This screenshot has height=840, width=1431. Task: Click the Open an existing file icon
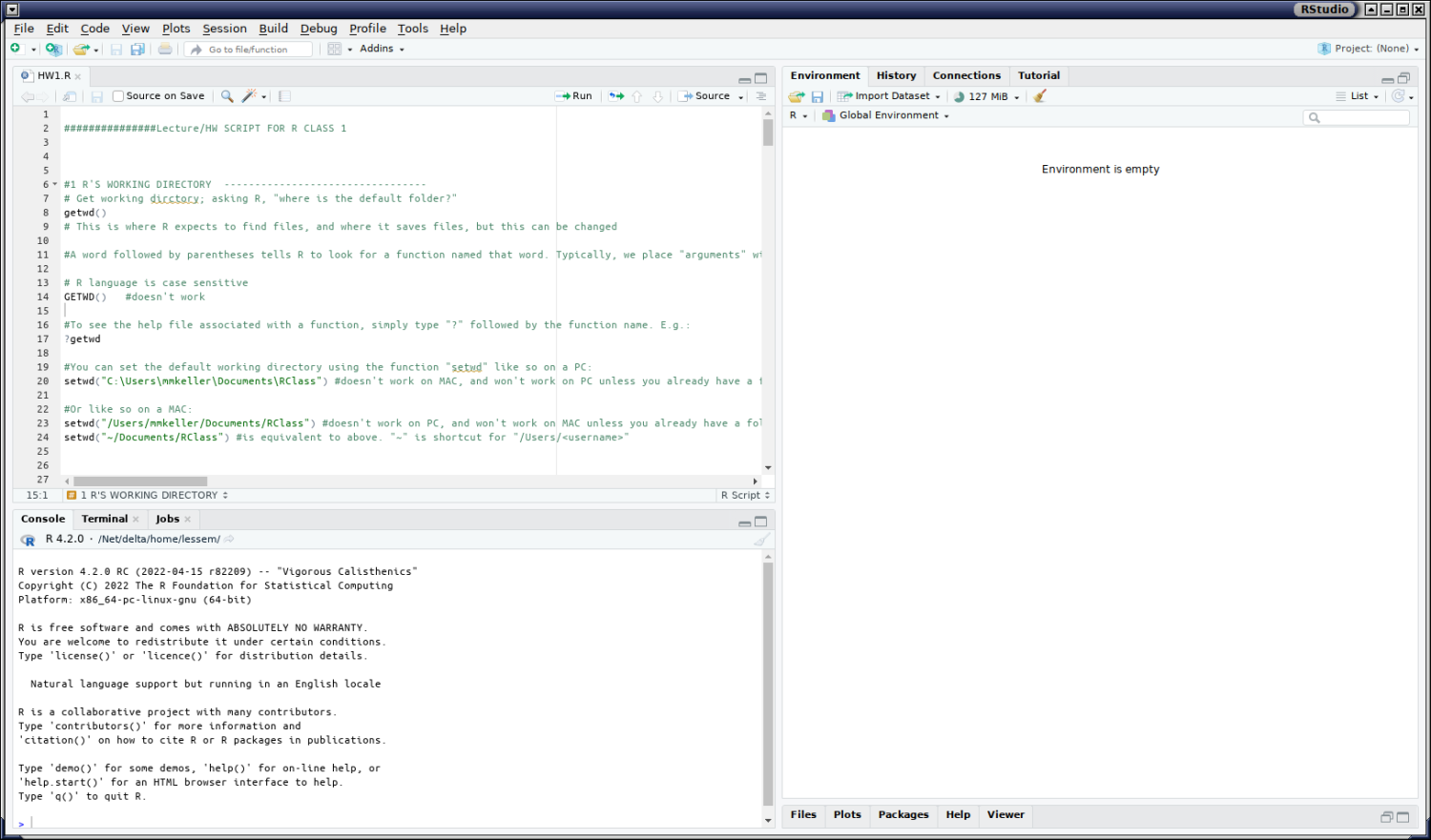pyautogui.click(x=81, y=49)
